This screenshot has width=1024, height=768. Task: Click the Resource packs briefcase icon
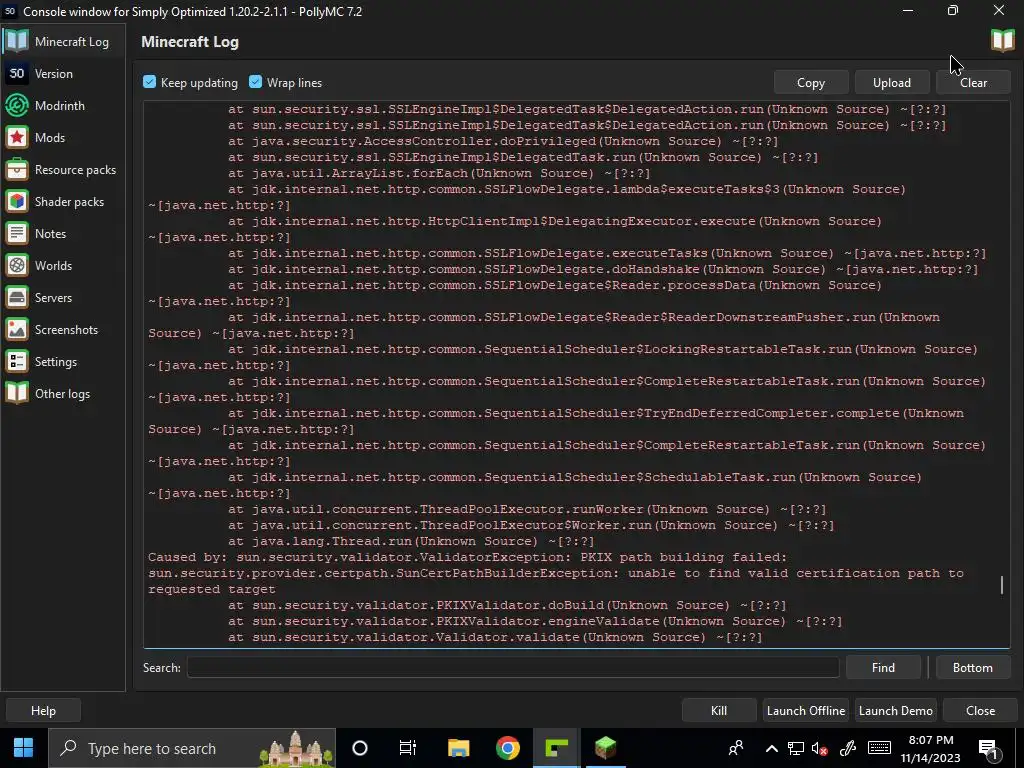(x=17, y=169)
